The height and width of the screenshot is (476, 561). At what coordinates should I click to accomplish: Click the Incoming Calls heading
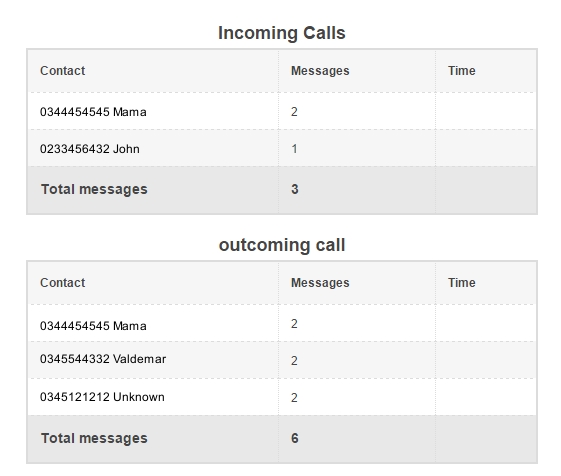click(282, 33)
